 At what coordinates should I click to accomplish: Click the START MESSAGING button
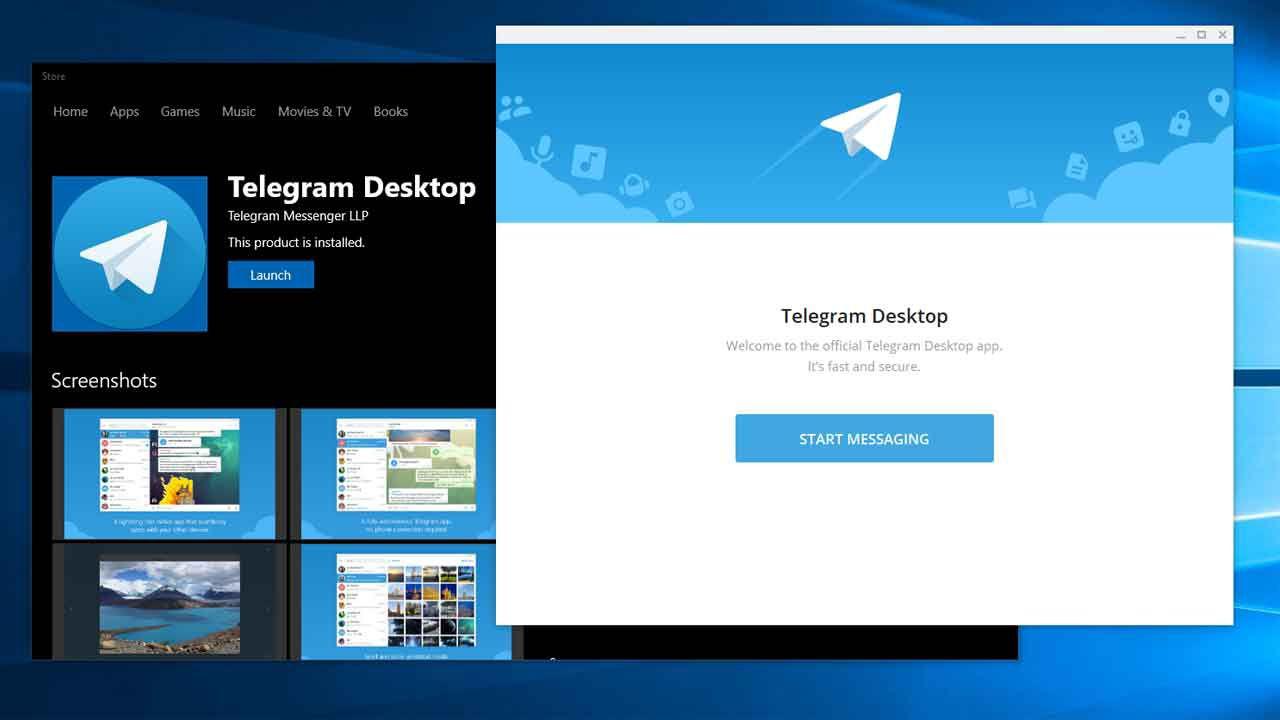click(864, 438)
